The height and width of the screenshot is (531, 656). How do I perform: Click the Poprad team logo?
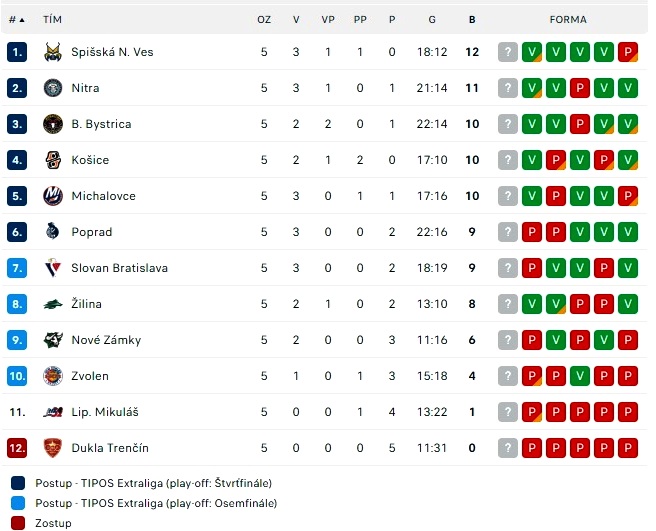[x=53, y=232]
